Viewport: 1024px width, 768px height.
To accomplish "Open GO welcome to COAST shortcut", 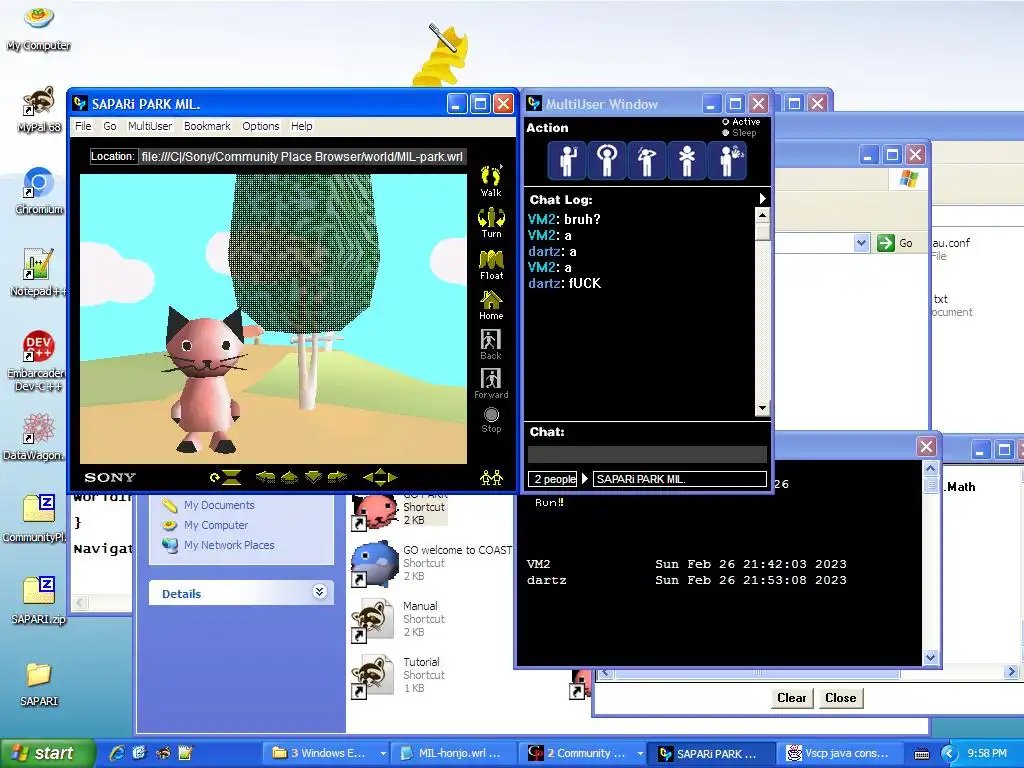I will (431, 562).
